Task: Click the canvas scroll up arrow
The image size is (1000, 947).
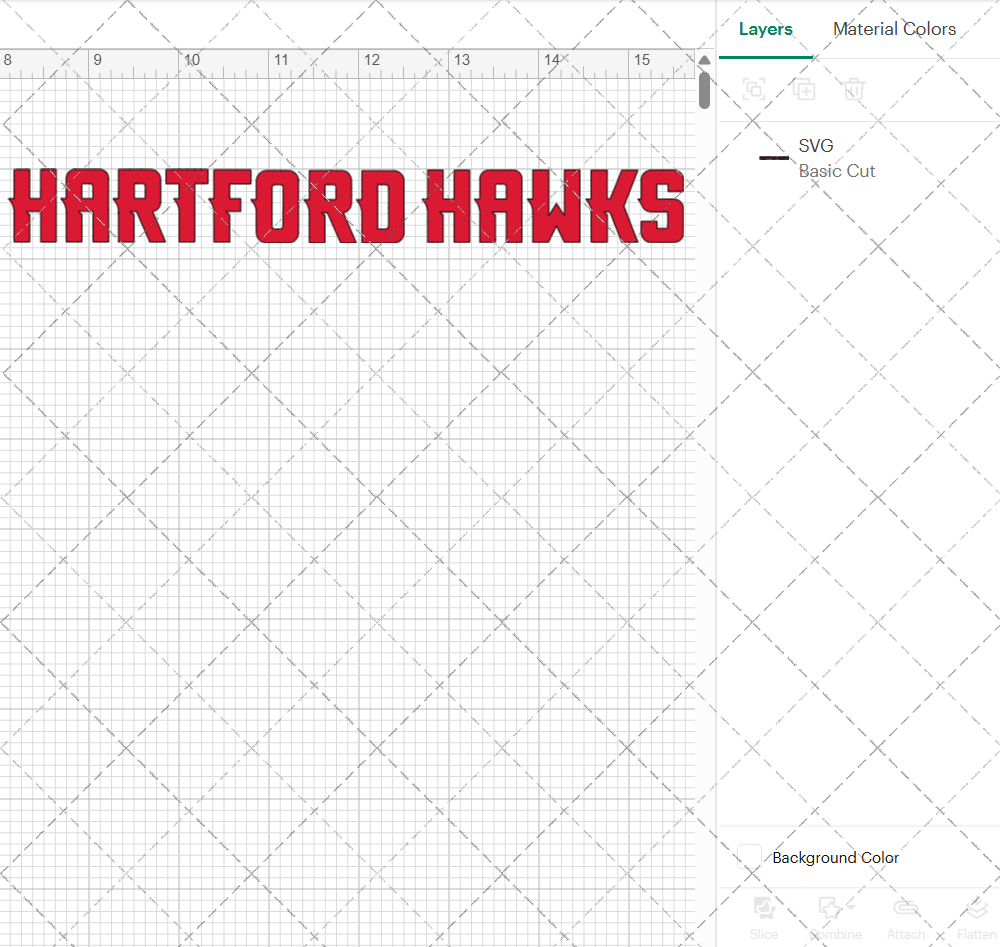Action: 704,60
